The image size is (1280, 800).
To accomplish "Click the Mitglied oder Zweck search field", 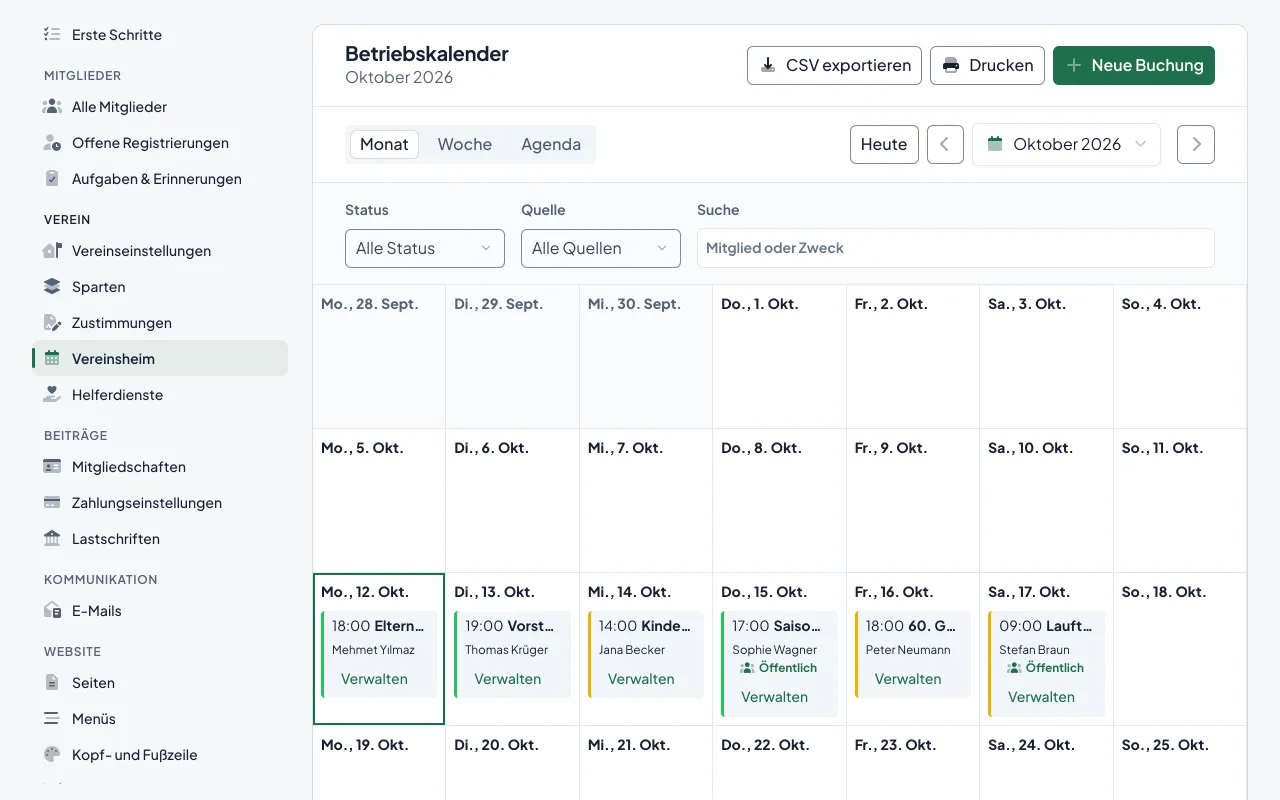I will pos(956,248).
